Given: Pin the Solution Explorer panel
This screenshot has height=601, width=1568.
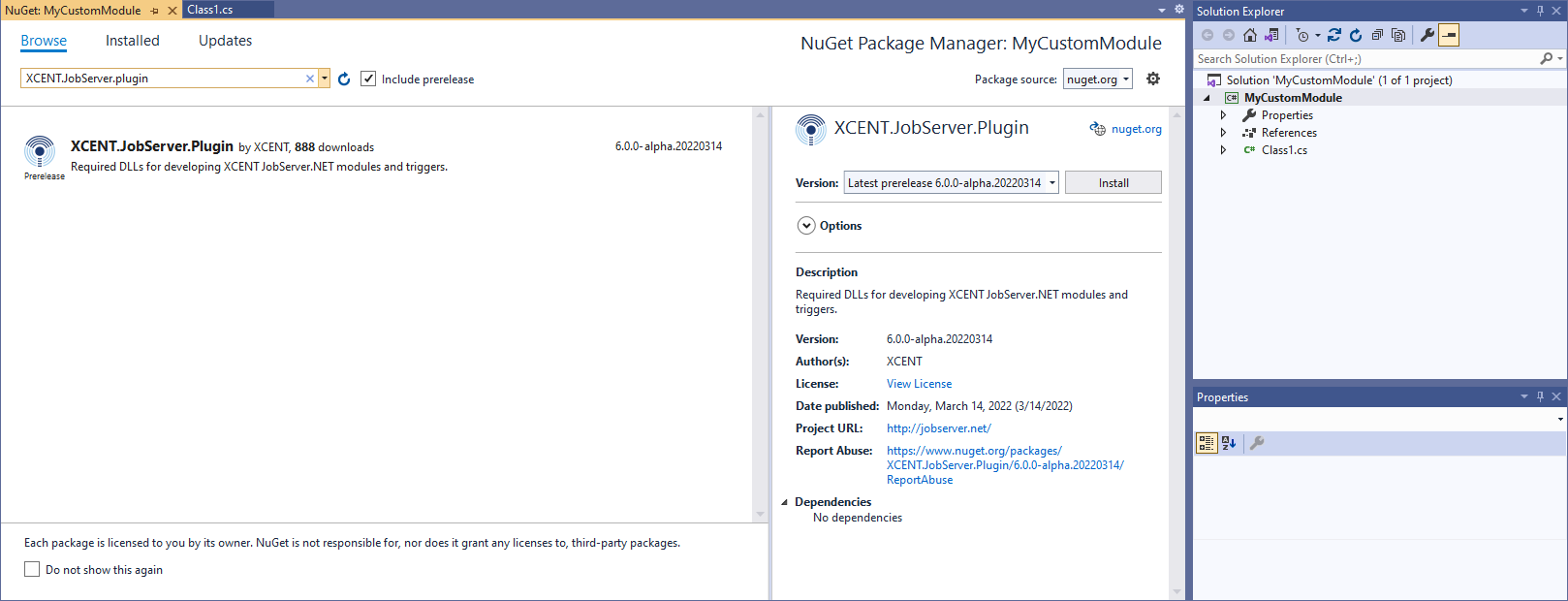Looking at the screenshot, I should [1540, 11].
